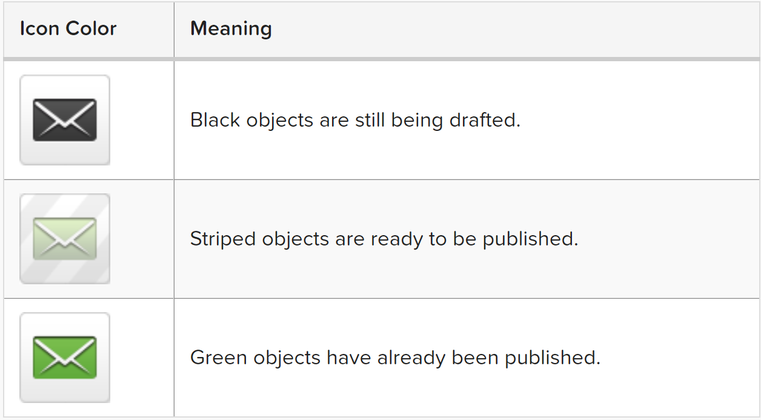761x420 pixels.
Task: Click the black draft envelope icon
Action: click(65, 120)
